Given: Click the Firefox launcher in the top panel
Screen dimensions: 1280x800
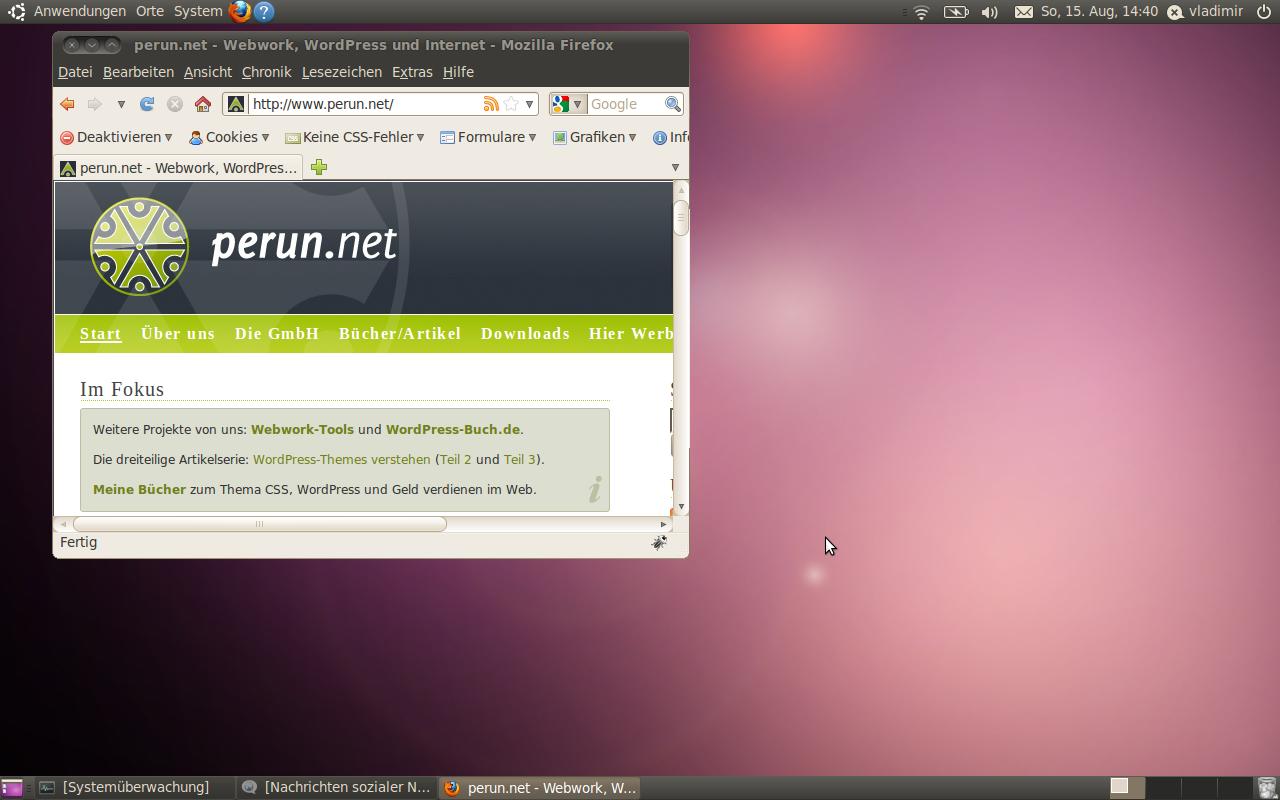Looking at the screenshot, I should click(240, 12).
